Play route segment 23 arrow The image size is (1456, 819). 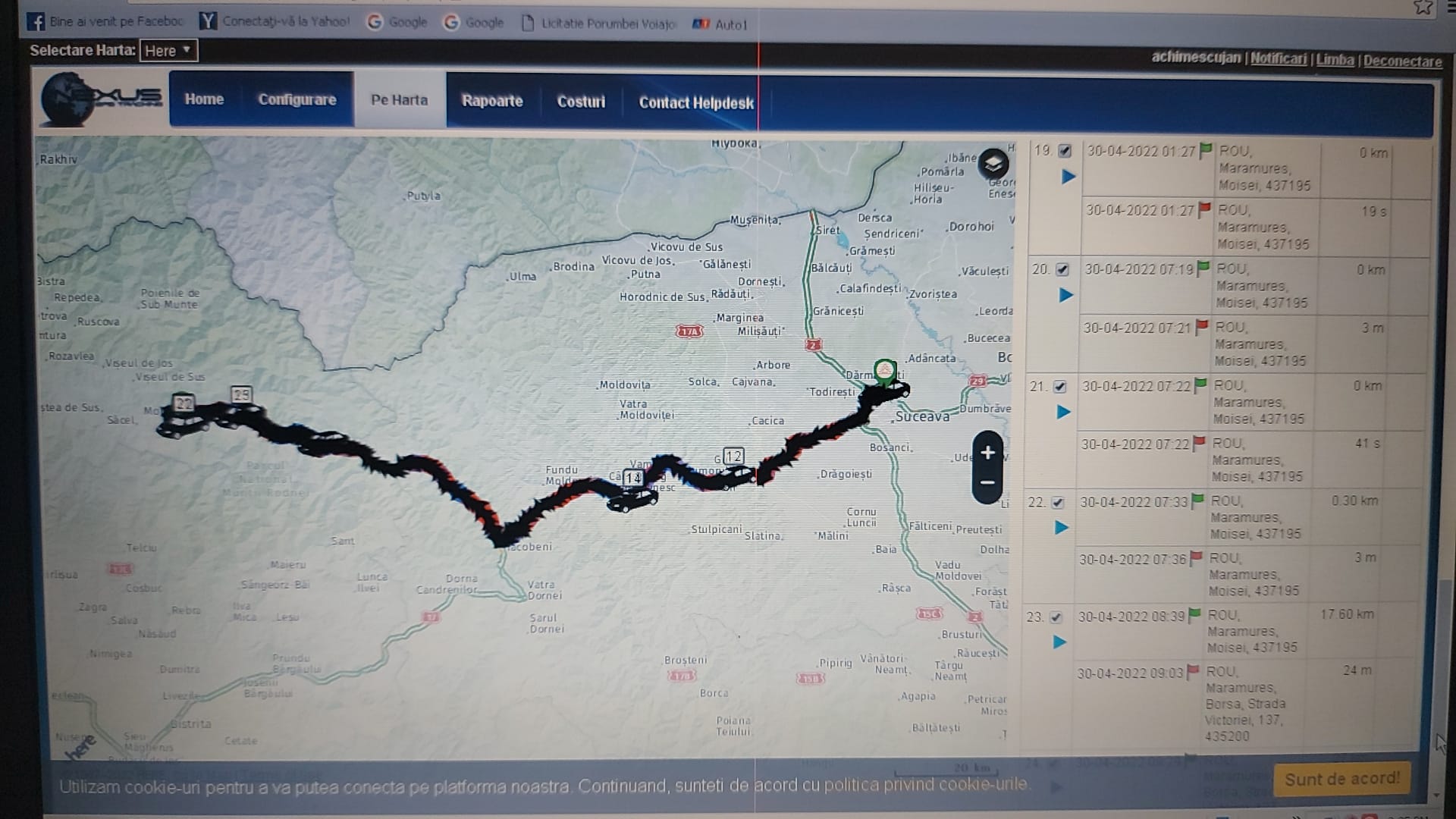[x=1060, y=642]
